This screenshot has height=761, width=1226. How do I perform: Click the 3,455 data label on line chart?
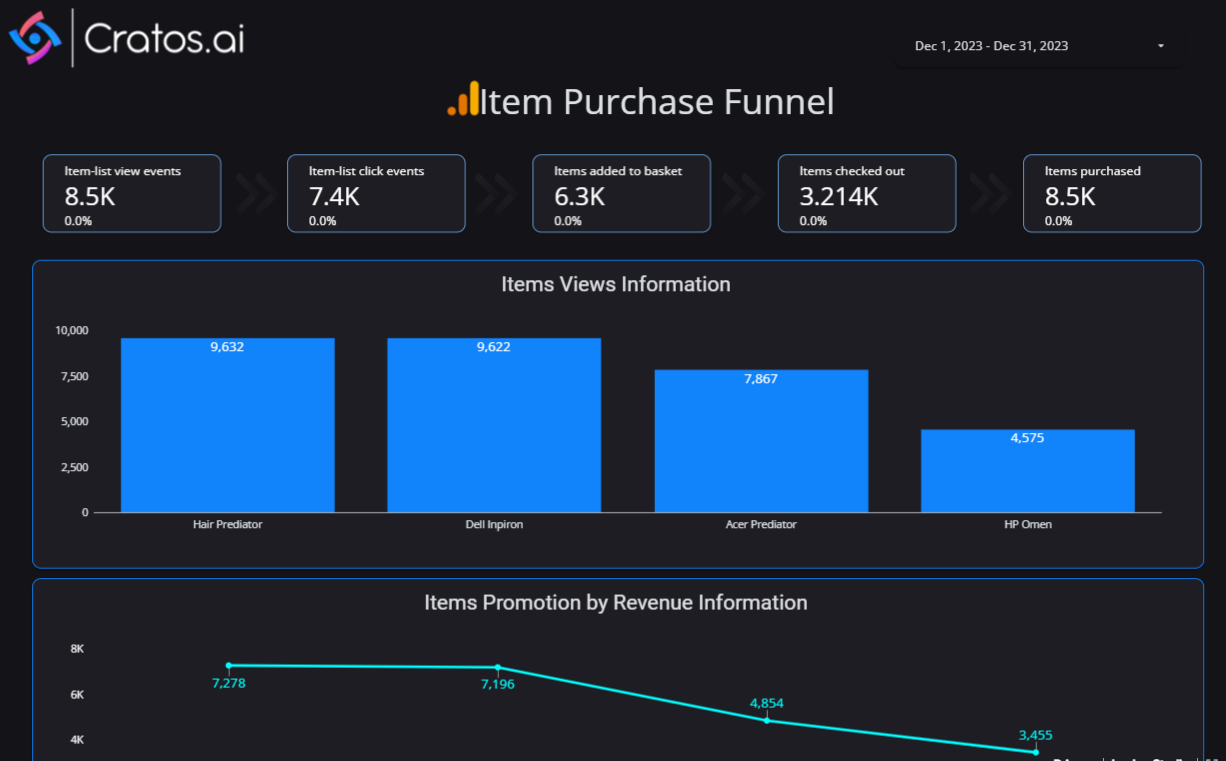(1036, 735)
